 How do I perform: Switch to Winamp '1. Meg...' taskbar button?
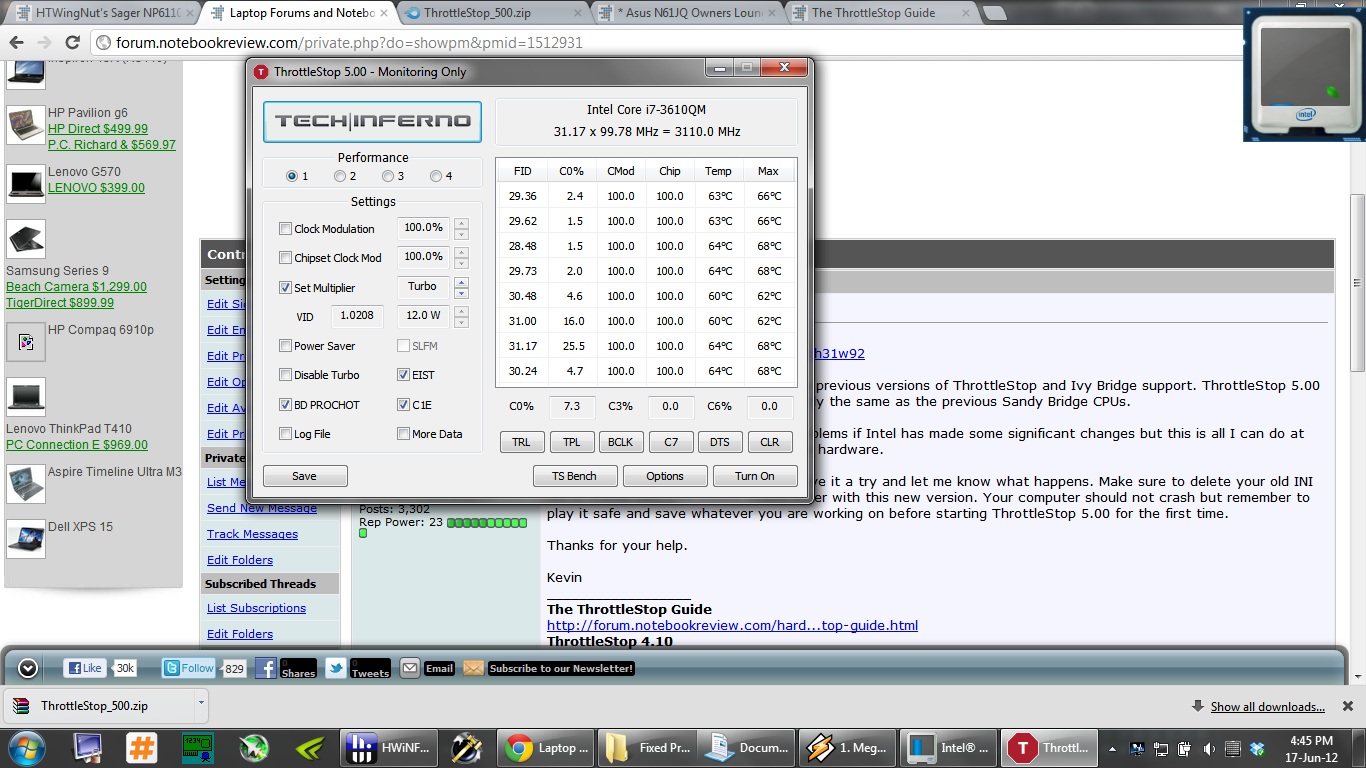848,747
